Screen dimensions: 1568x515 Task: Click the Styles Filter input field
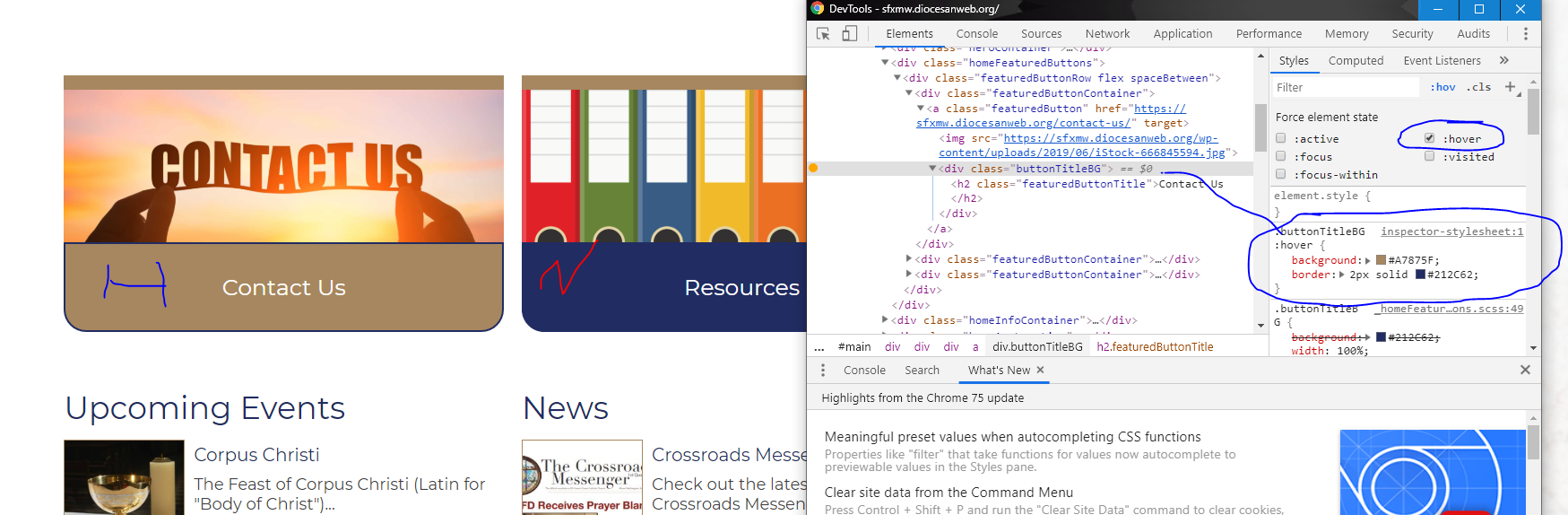(x=1345, y=87)
